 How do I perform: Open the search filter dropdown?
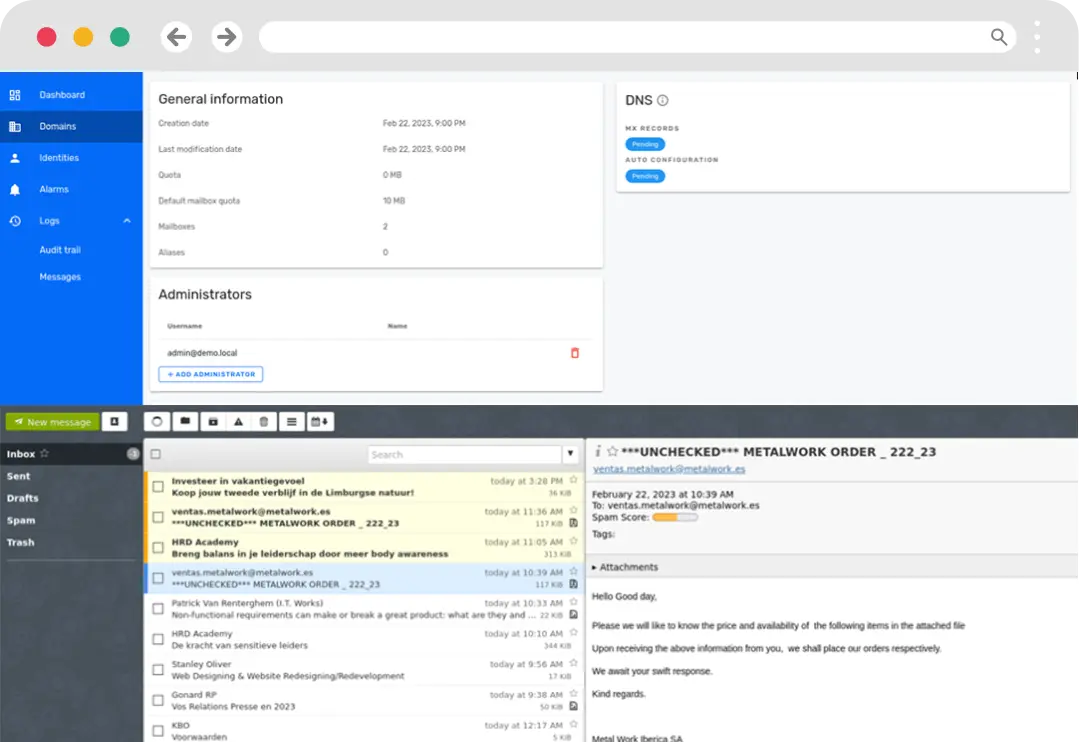coord(571,453)
